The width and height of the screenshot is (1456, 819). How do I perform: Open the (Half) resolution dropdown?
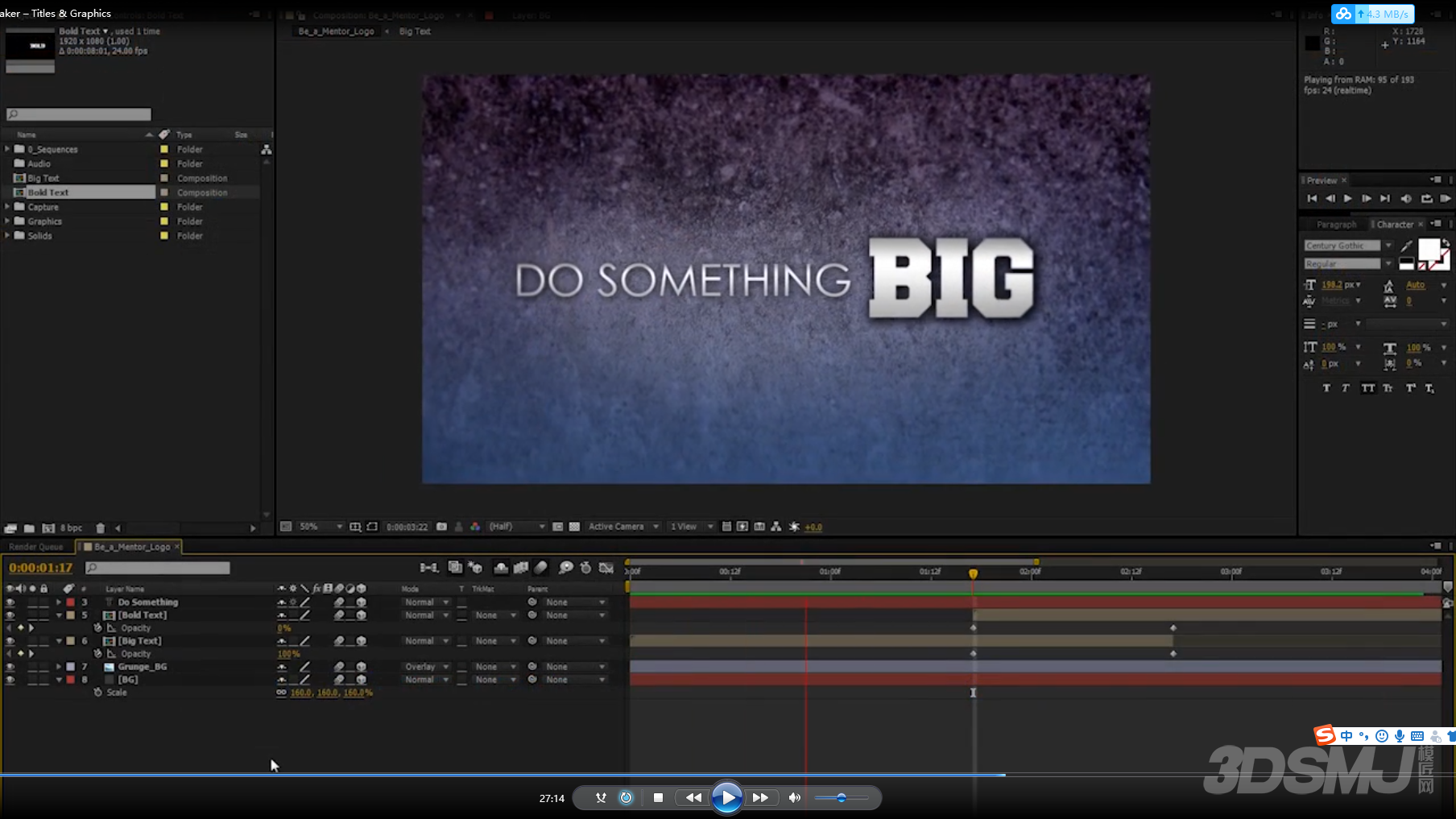pos(516,527)
